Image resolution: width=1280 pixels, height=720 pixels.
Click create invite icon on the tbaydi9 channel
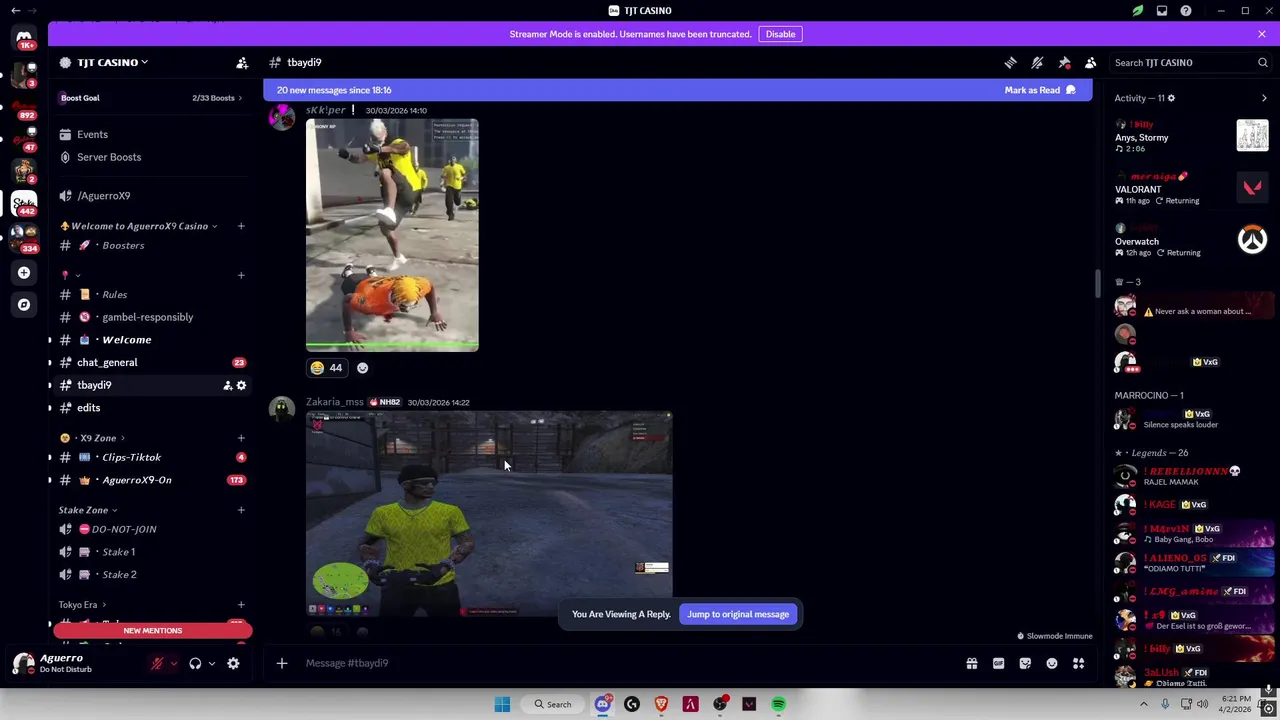tap(227, 385)
